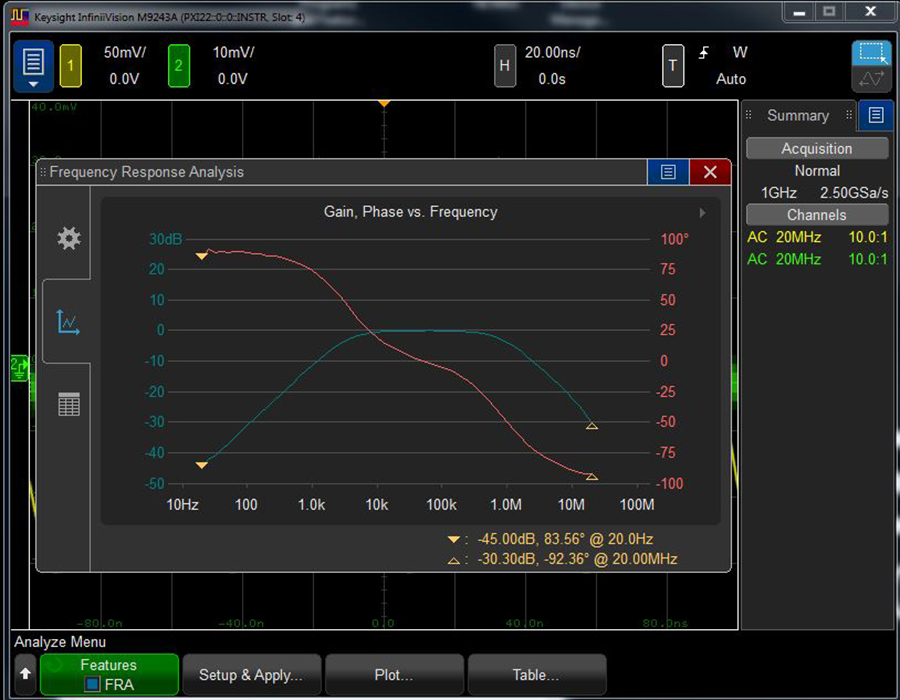This screenshot has height=700, width=900.
Task: Select the zoom box selection tool
Action: (x=870, y=53)
